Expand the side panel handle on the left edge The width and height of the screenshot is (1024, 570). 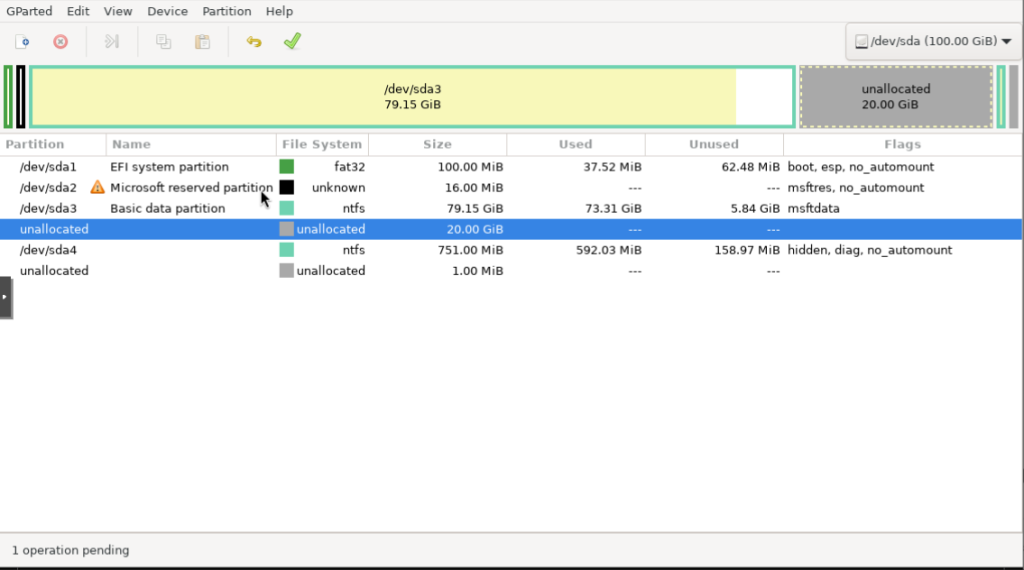point(5,297)
